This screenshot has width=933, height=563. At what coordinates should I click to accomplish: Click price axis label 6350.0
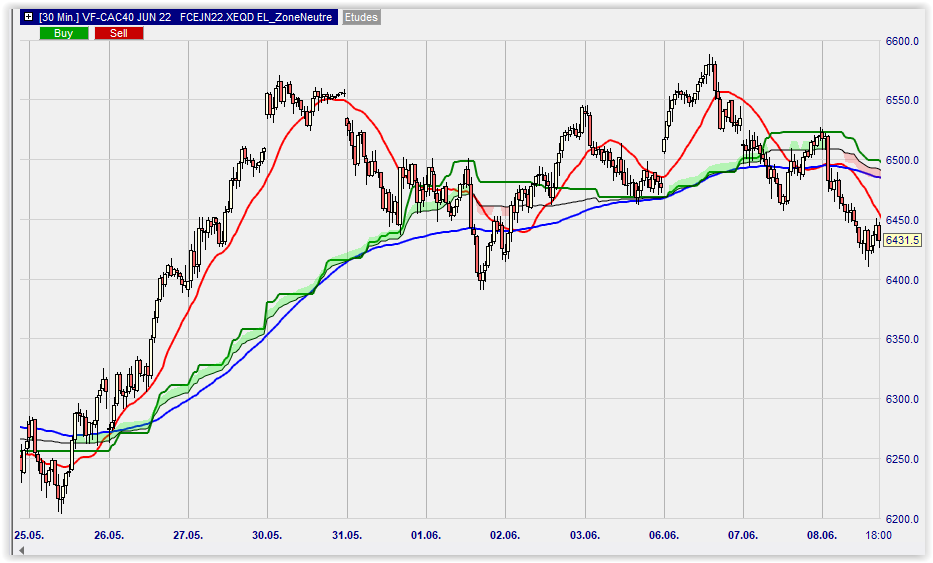(902, 339)
